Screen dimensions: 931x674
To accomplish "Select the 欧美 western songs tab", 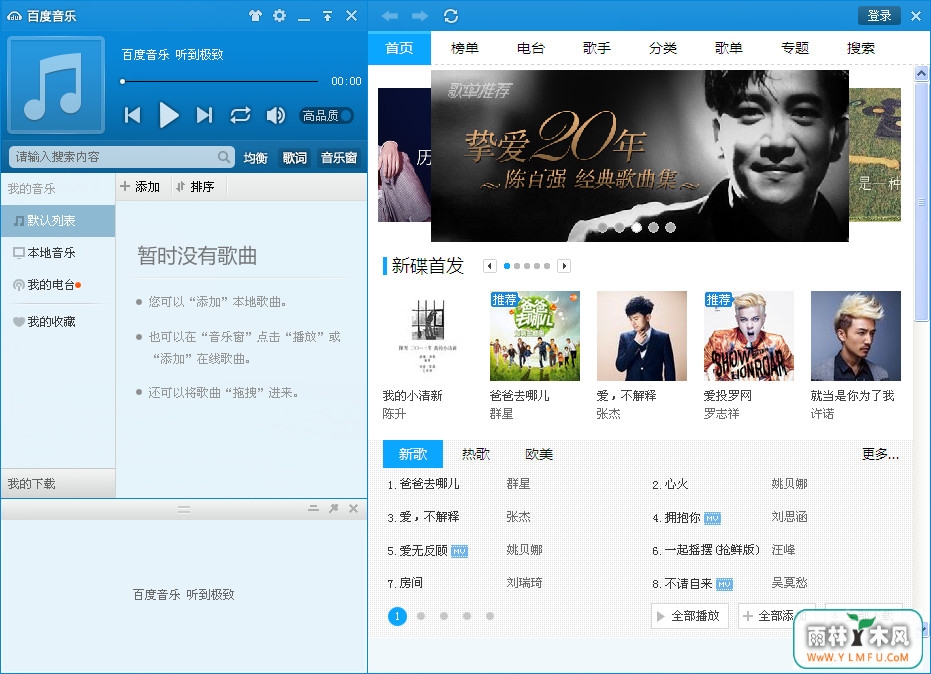I will pyautogui.click(x=539, y=454).
